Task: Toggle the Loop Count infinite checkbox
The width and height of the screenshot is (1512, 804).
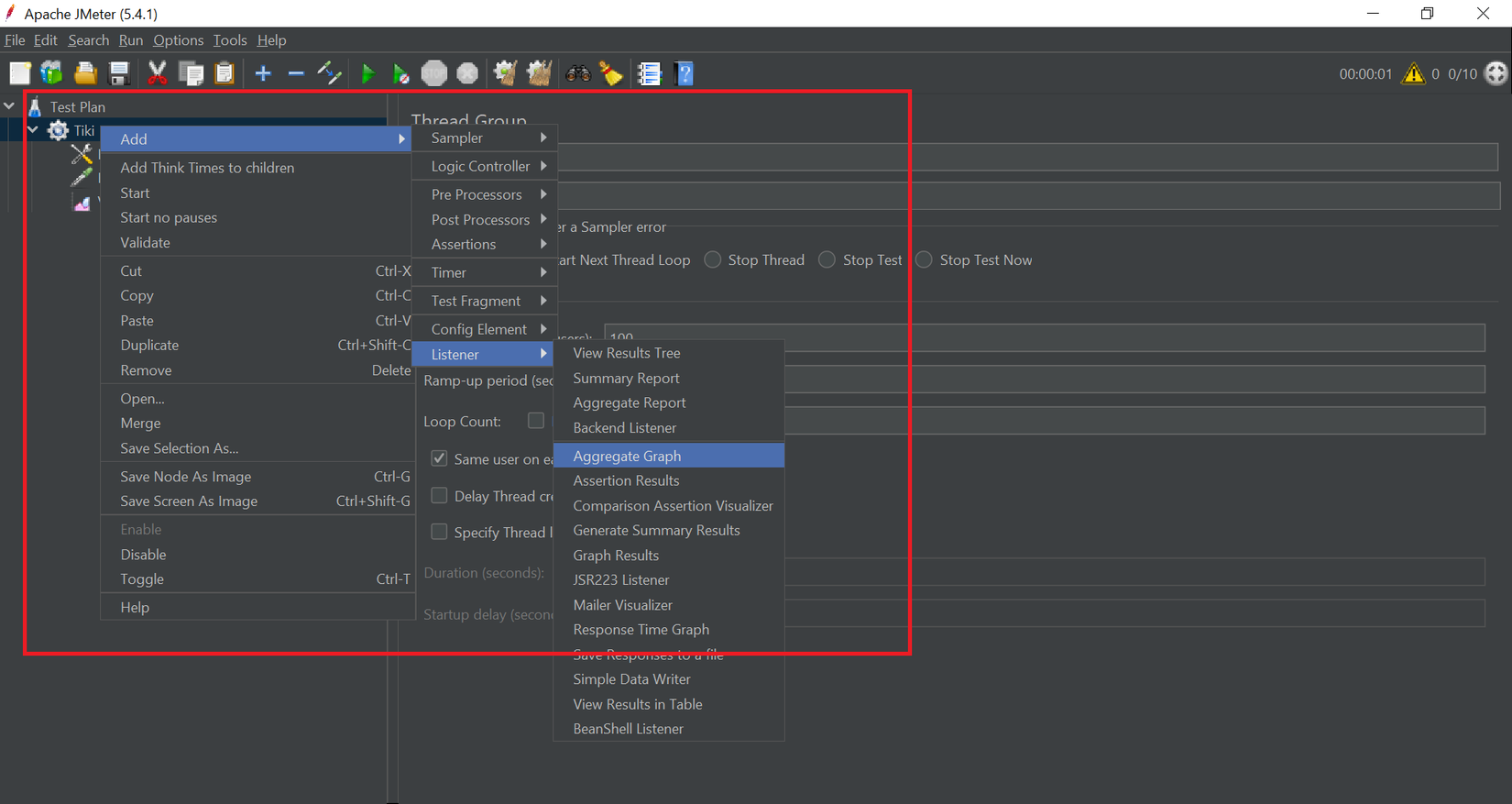Action: [536, 421]
